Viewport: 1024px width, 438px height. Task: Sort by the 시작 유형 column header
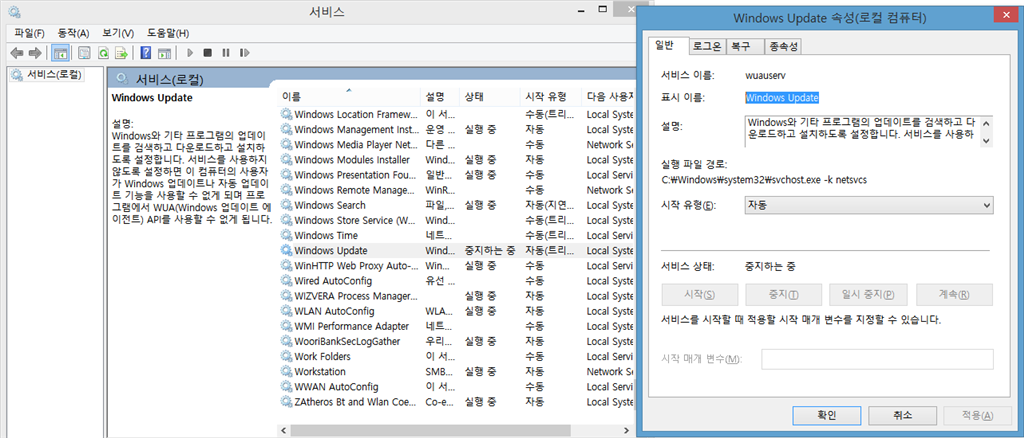[x=550, y=97]
